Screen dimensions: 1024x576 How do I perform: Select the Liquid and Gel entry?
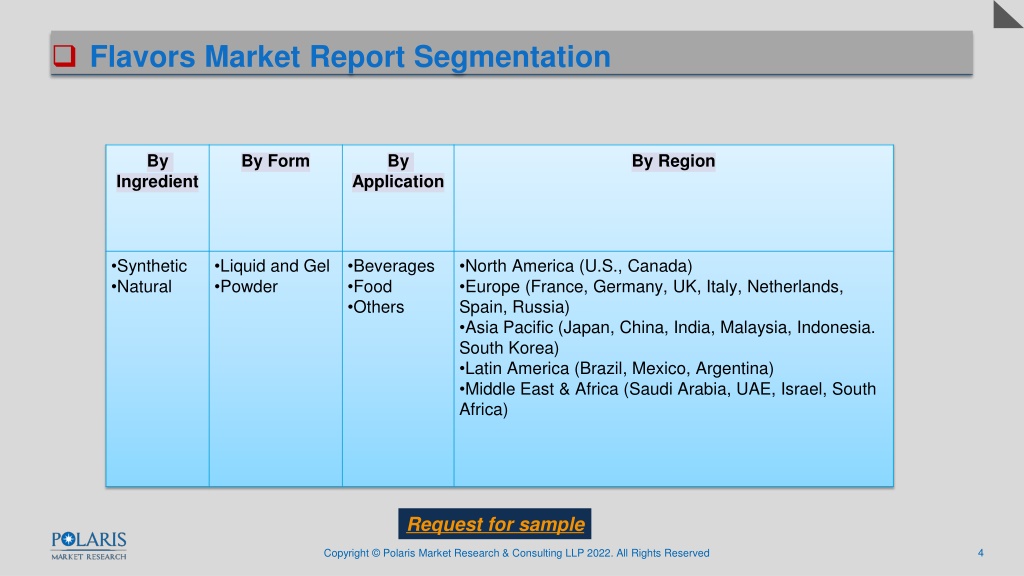272,266
